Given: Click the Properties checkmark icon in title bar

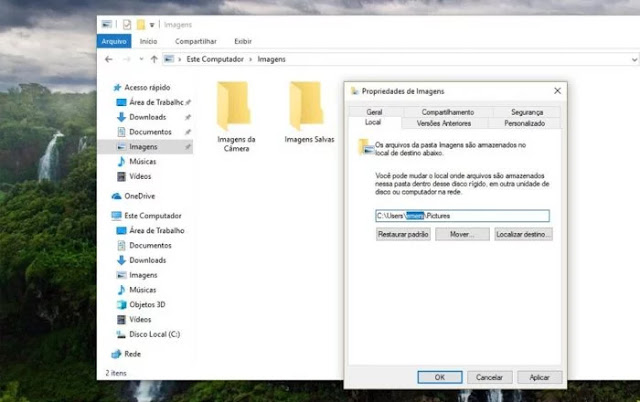Looking at the screenshot, I should [x=127, y=25].
